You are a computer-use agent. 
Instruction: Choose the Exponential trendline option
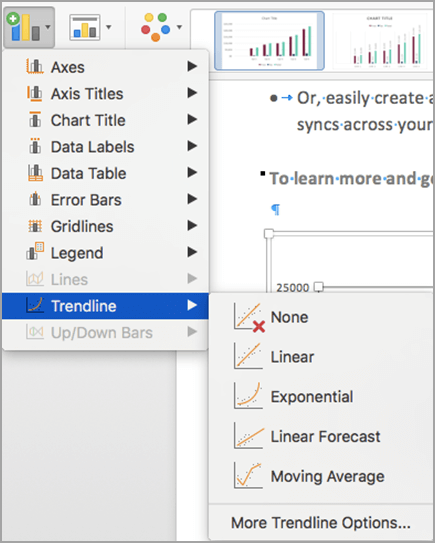(321, 396)
